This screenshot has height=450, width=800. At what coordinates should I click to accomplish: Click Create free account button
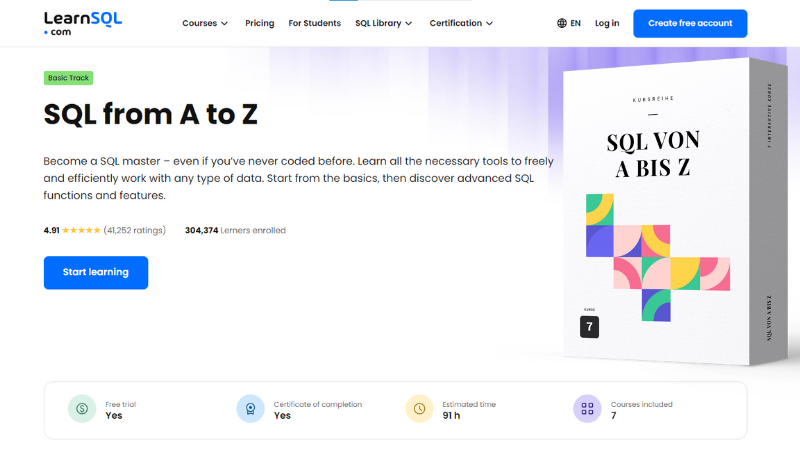pos(690,23)
